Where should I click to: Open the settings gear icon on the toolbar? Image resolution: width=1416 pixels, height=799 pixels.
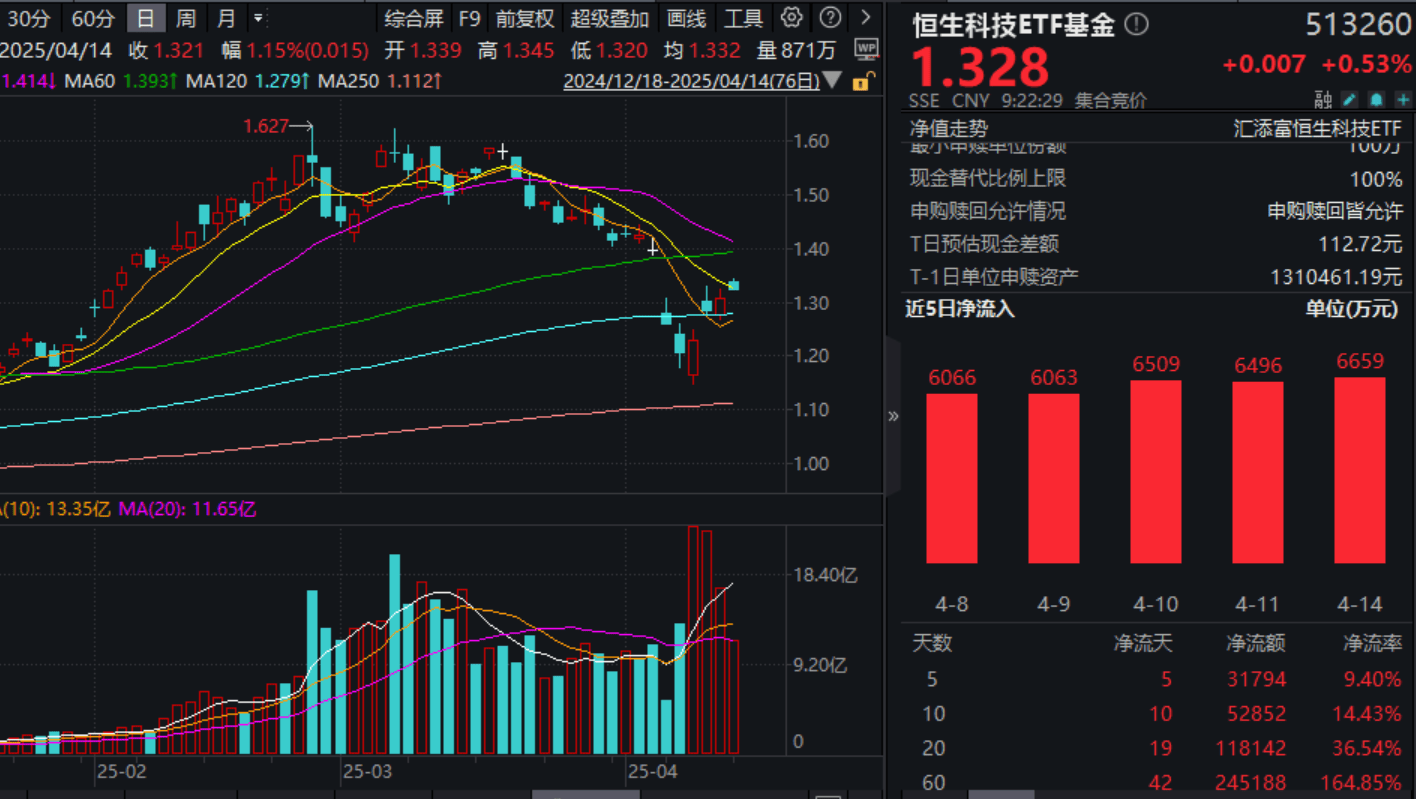pyautogui.click(x=790, y=17)
